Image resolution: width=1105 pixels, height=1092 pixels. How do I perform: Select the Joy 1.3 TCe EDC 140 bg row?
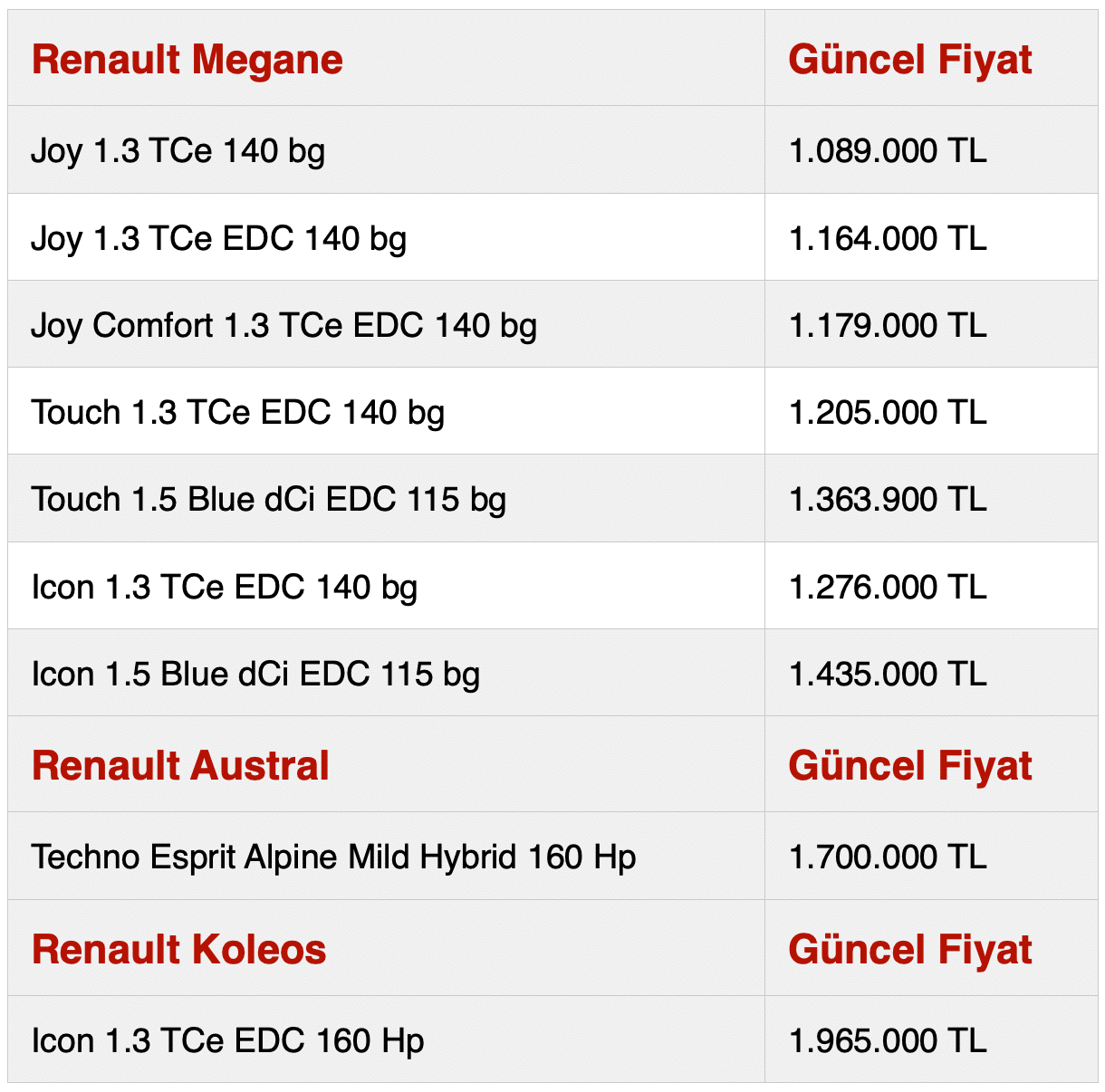point(219,239)
